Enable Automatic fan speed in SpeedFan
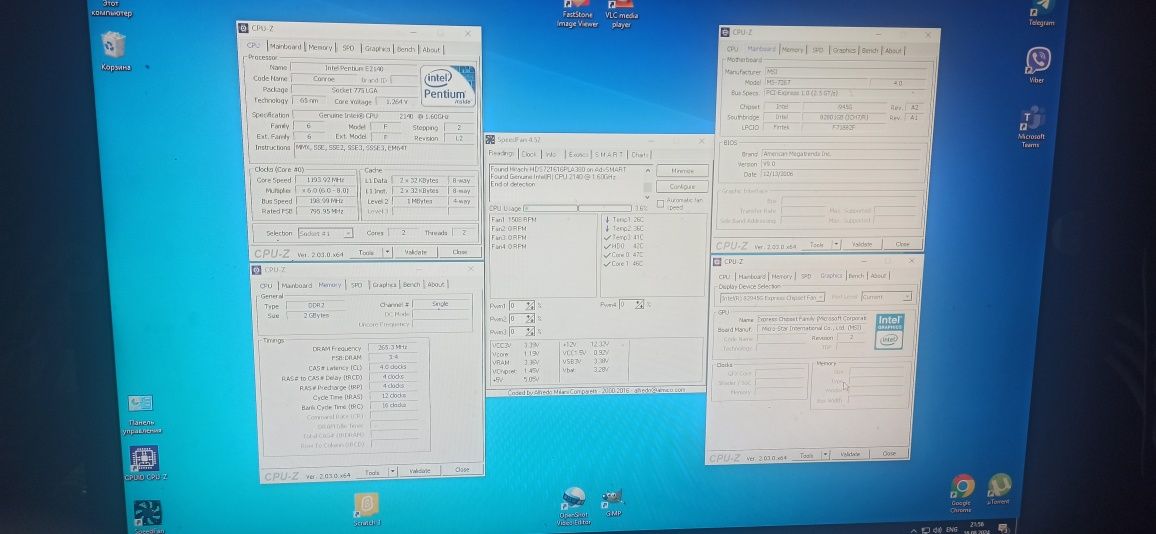 [660, 202]
